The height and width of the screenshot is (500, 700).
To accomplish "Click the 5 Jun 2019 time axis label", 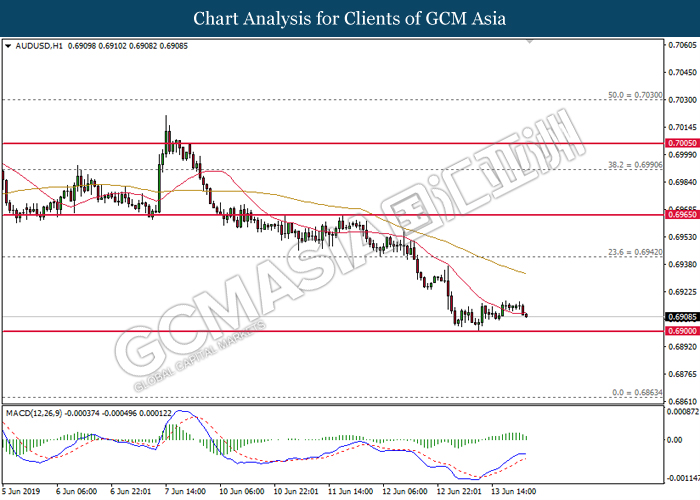I will [x=21, y=491].
